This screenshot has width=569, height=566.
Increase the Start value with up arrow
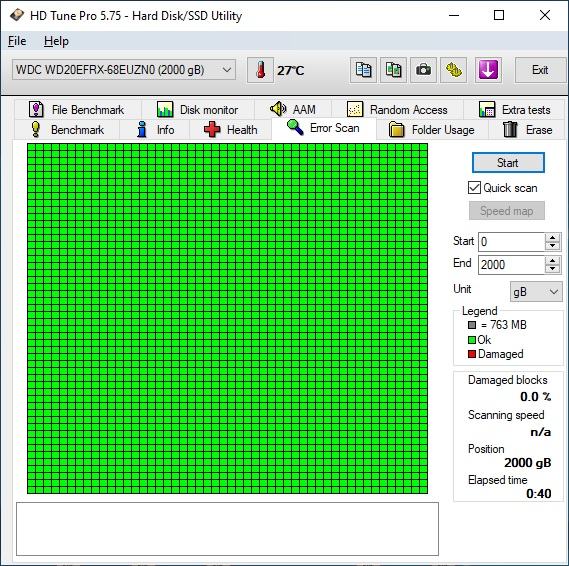(x=552, y=238)
